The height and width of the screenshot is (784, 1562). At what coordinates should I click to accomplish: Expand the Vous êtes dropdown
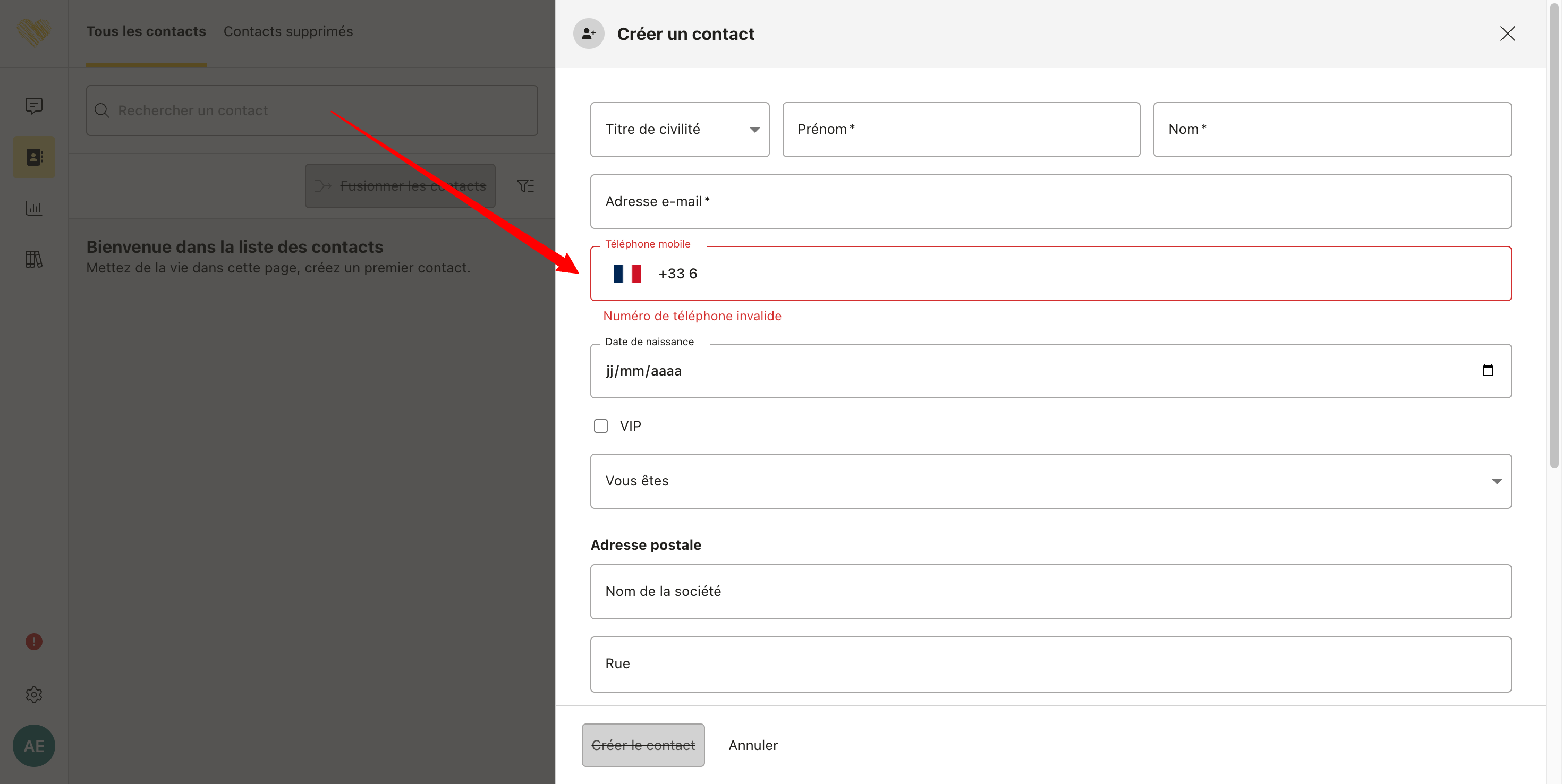click(x=1051, y=481)
